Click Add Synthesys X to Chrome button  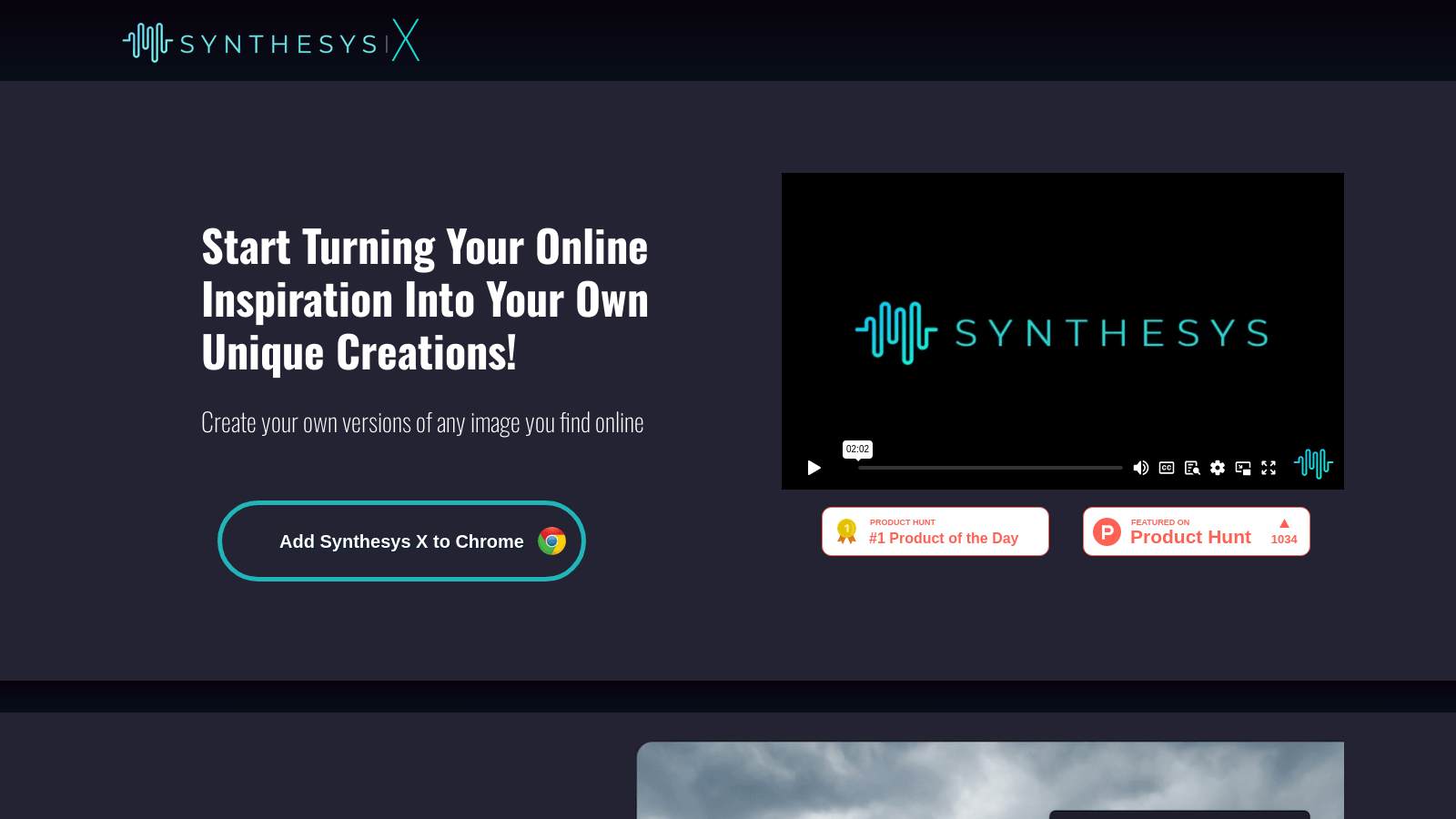click(x=401, y=541)
